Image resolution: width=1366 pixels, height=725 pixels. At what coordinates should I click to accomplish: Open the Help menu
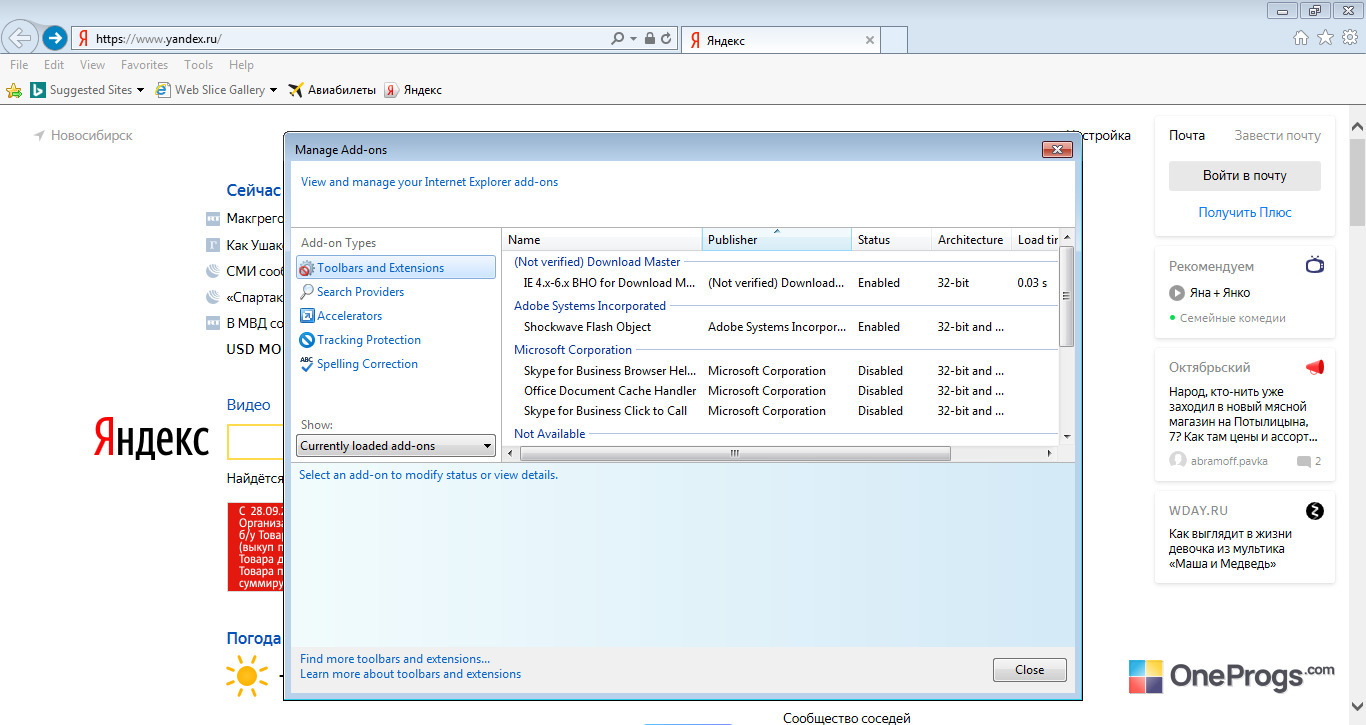(x=241, y=65)
